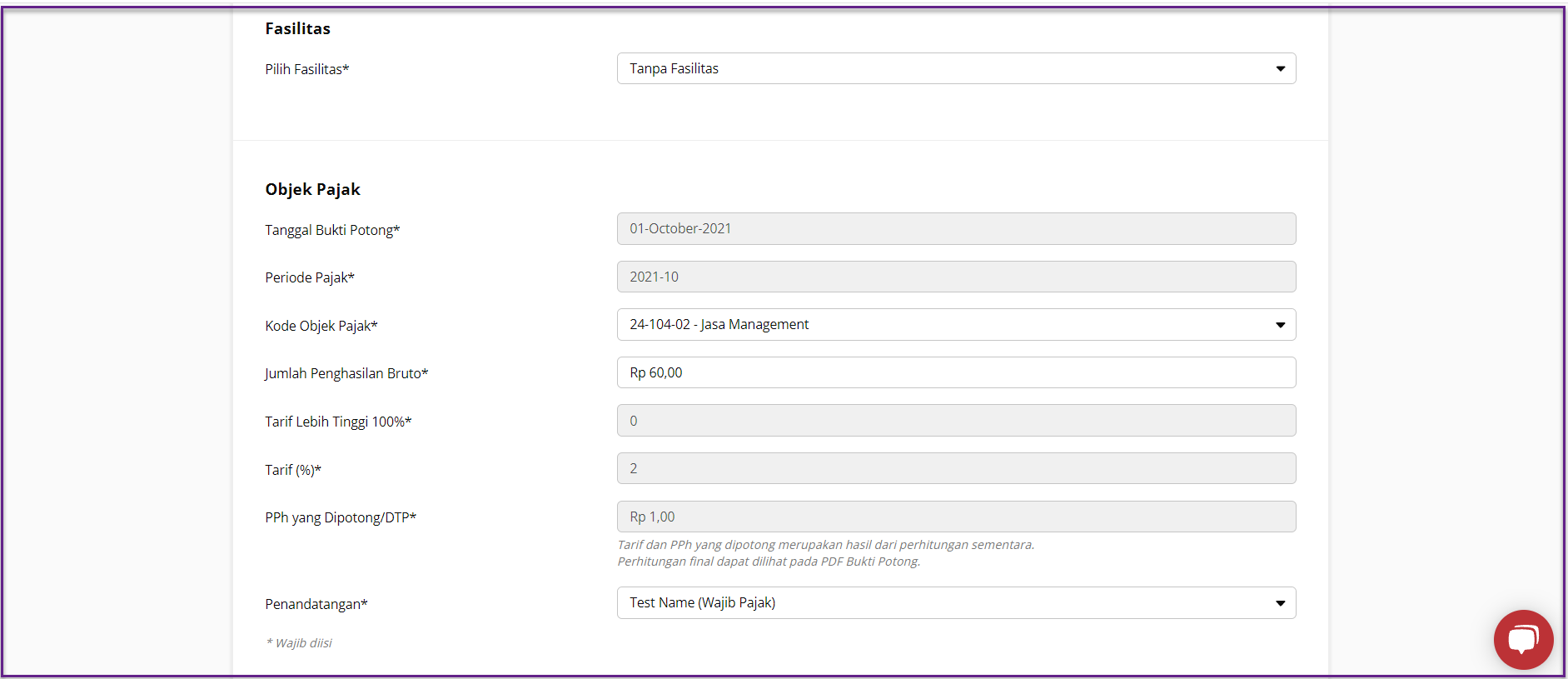
Task: Click the Tanggal Bukti Potong date field
Action: pyautogui.click(x=955, y=229)
